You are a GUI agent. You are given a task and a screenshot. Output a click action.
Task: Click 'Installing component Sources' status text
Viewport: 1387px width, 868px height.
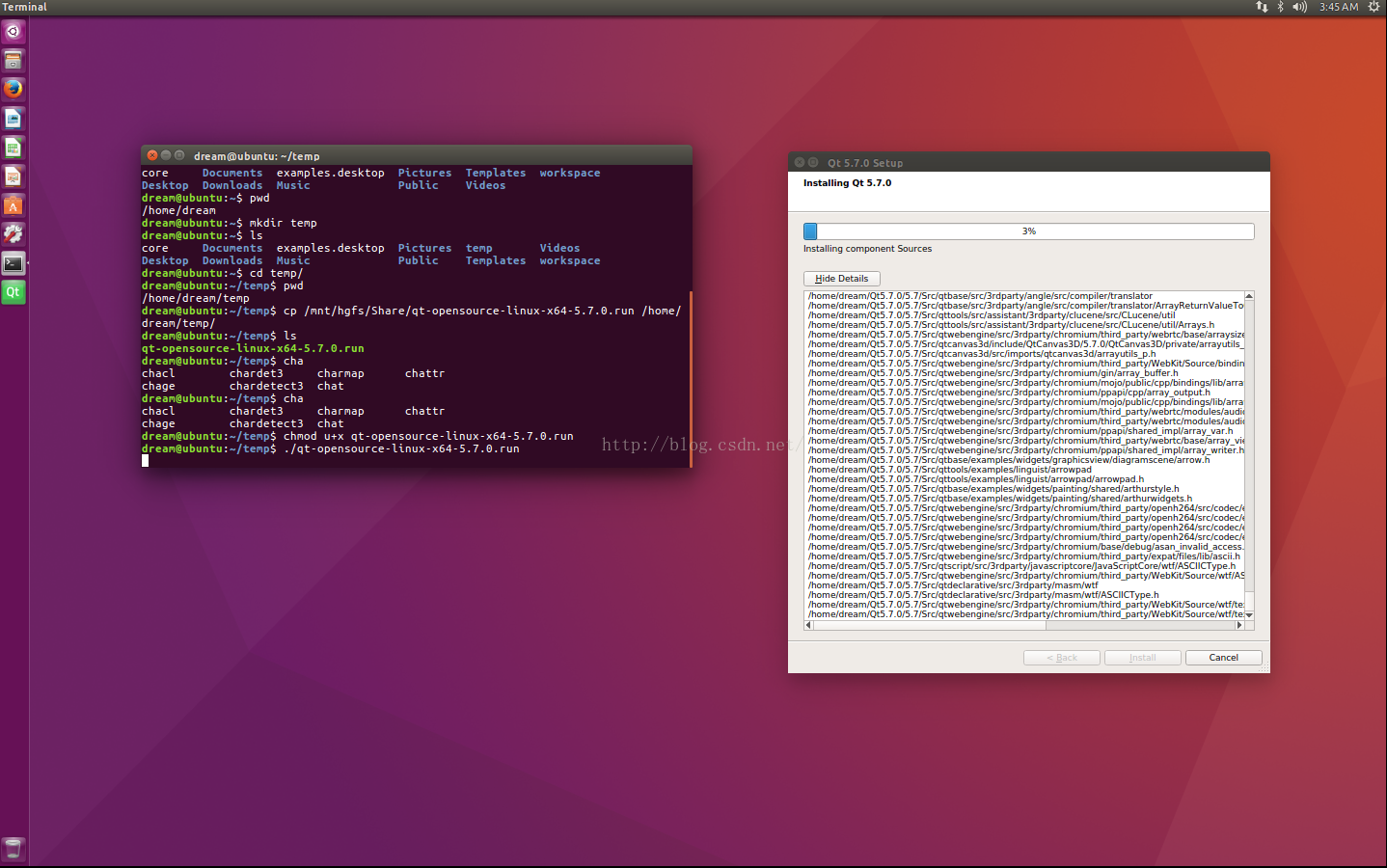(x=867, y=249)
